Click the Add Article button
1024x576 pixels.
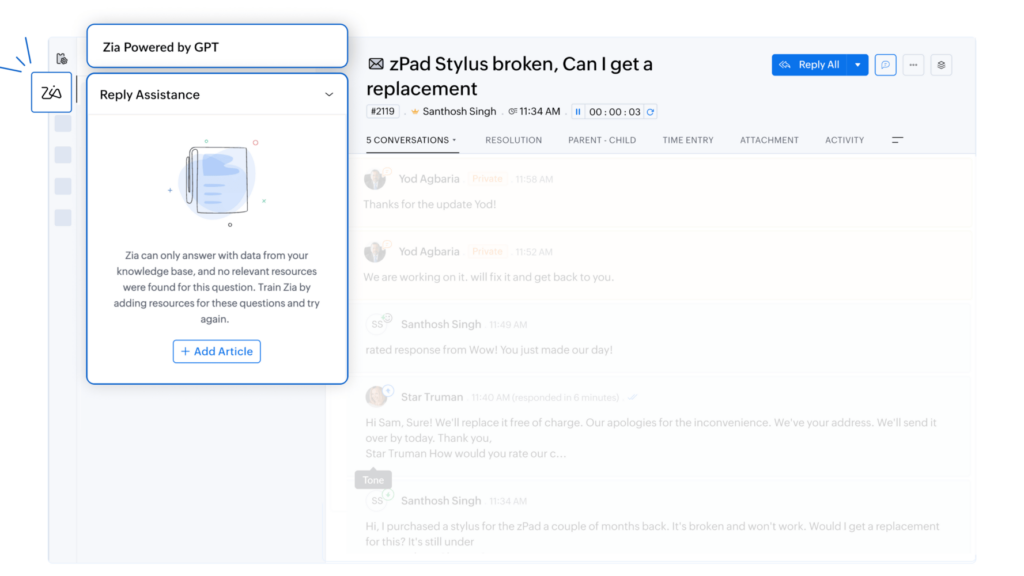[217, 351]
